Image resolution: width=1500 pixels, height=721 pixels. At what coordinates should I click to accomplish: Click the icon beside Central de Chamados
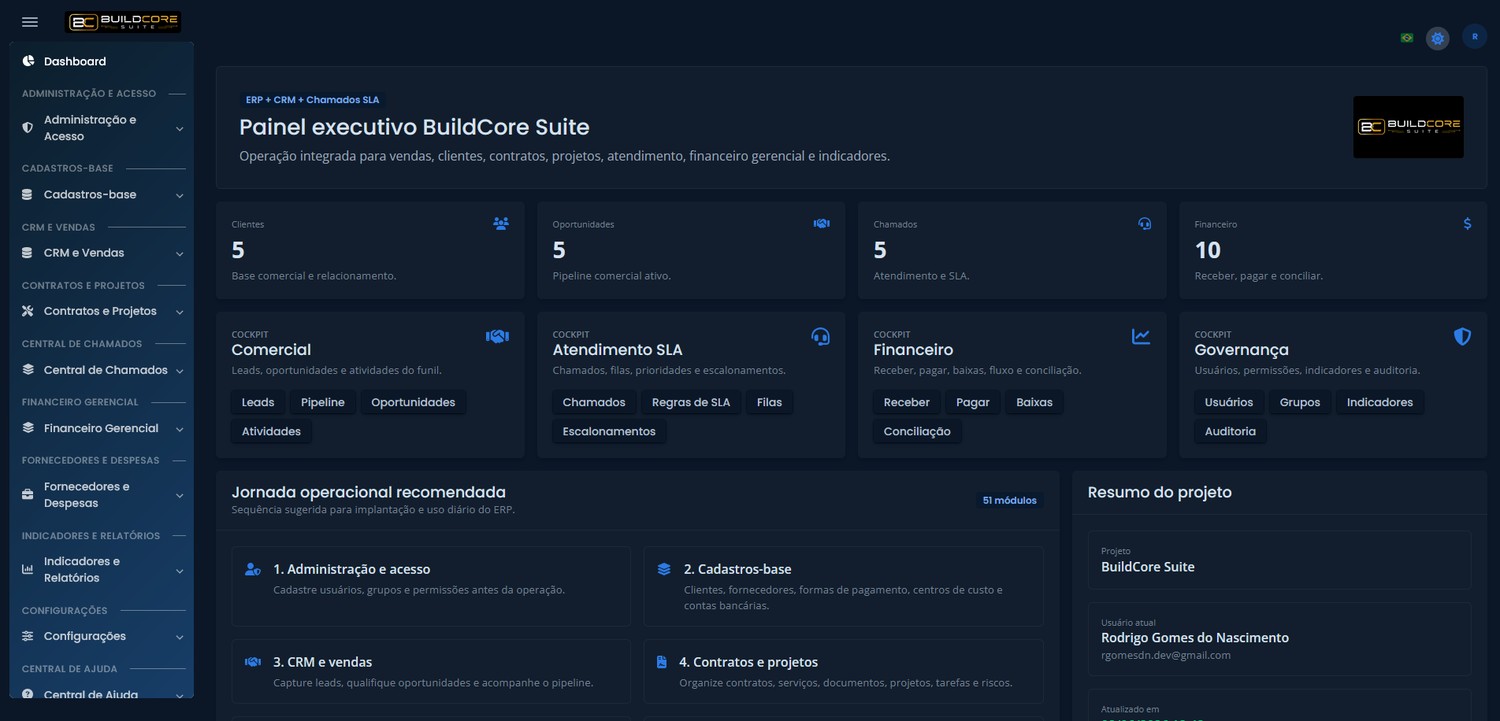tap(28, 370)
